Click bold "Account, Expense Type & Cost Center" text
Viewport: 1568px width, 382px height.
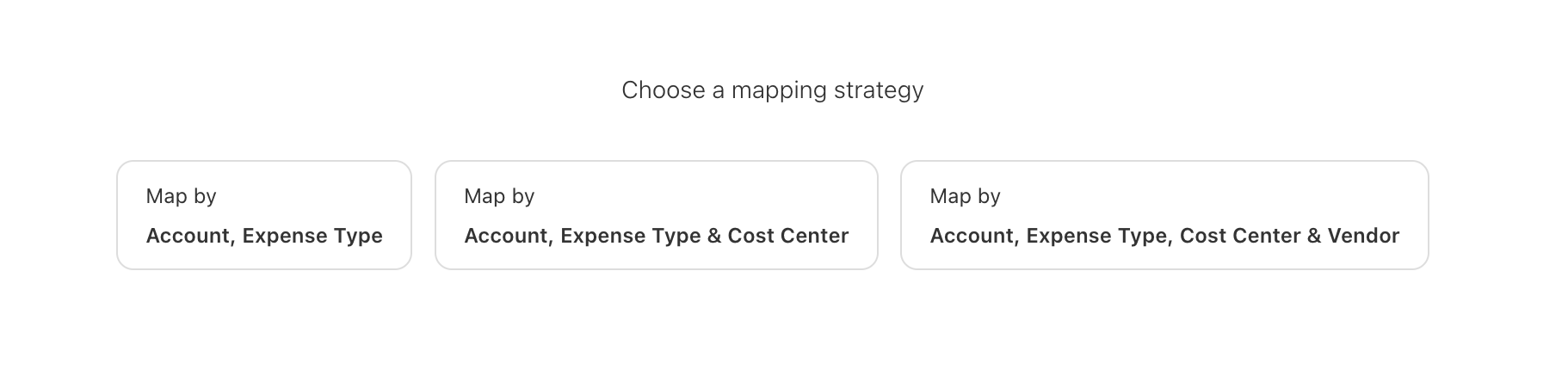pos(656,236)
